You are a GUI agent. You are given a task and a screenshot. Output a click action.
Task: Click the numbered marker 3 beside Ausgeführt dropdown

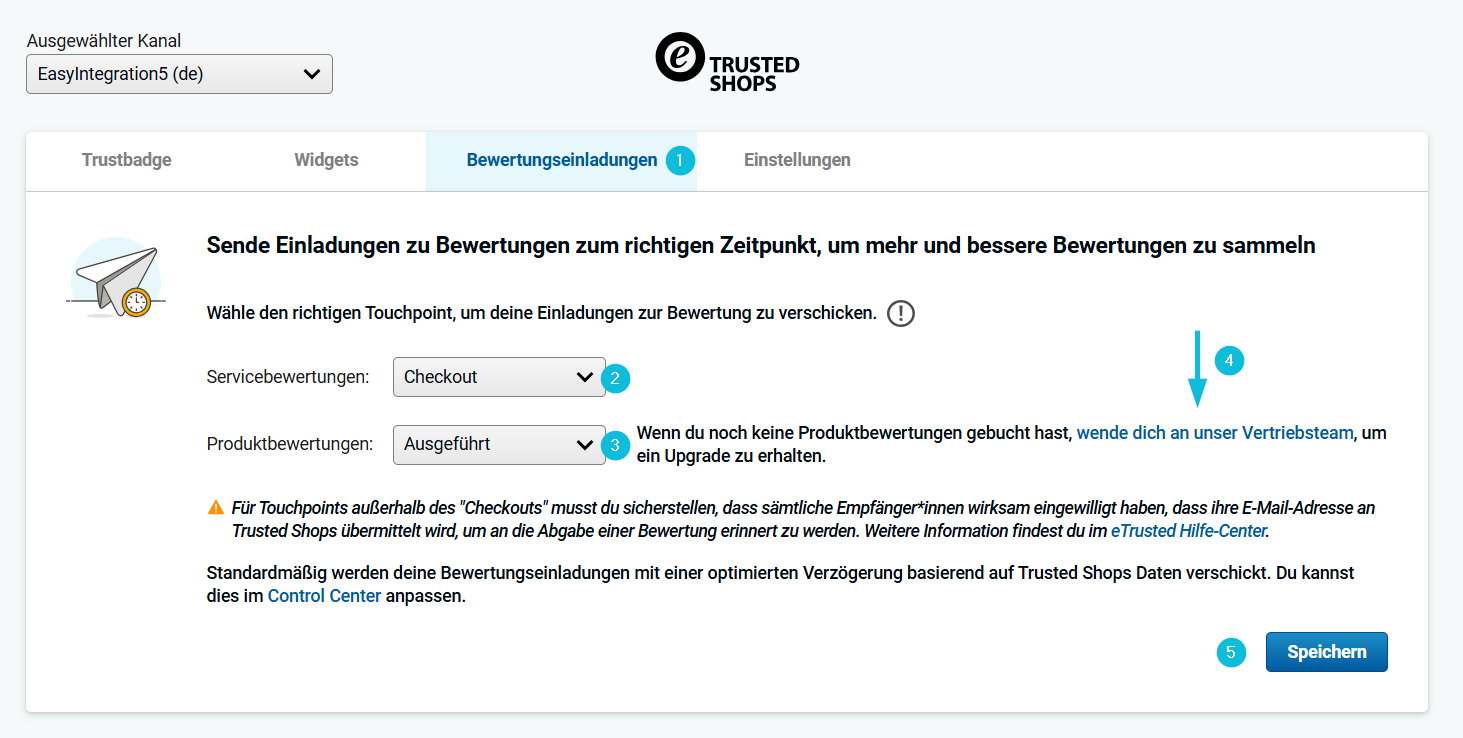coord(615,445)
